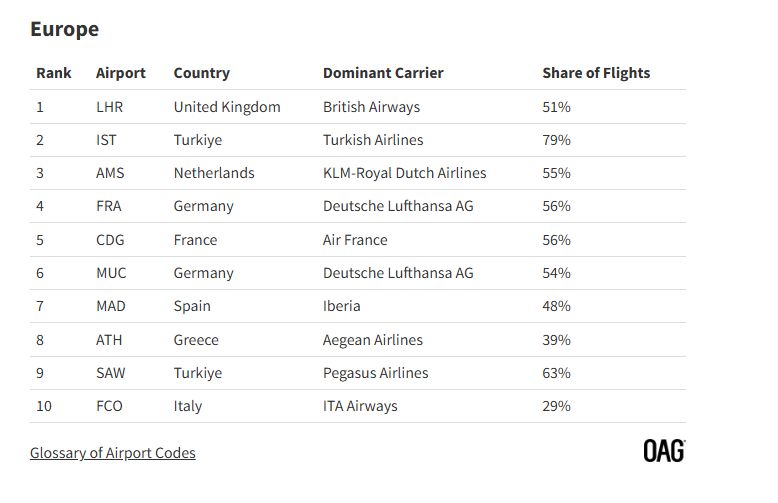Select the Airport column header

pyautogui.click(x=121, y=73)
